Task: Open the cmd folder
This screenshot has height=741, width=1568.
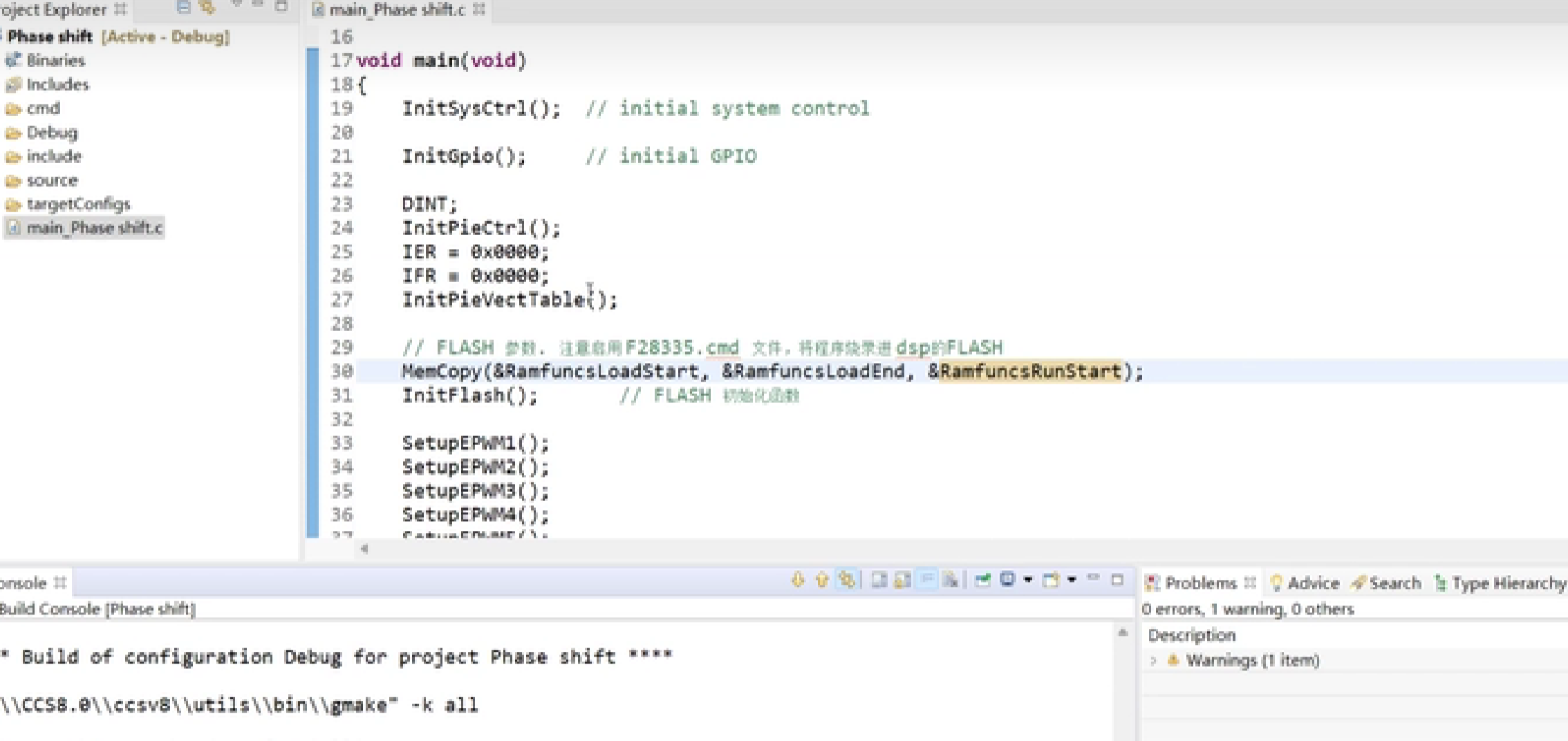Action: (33, 109)
